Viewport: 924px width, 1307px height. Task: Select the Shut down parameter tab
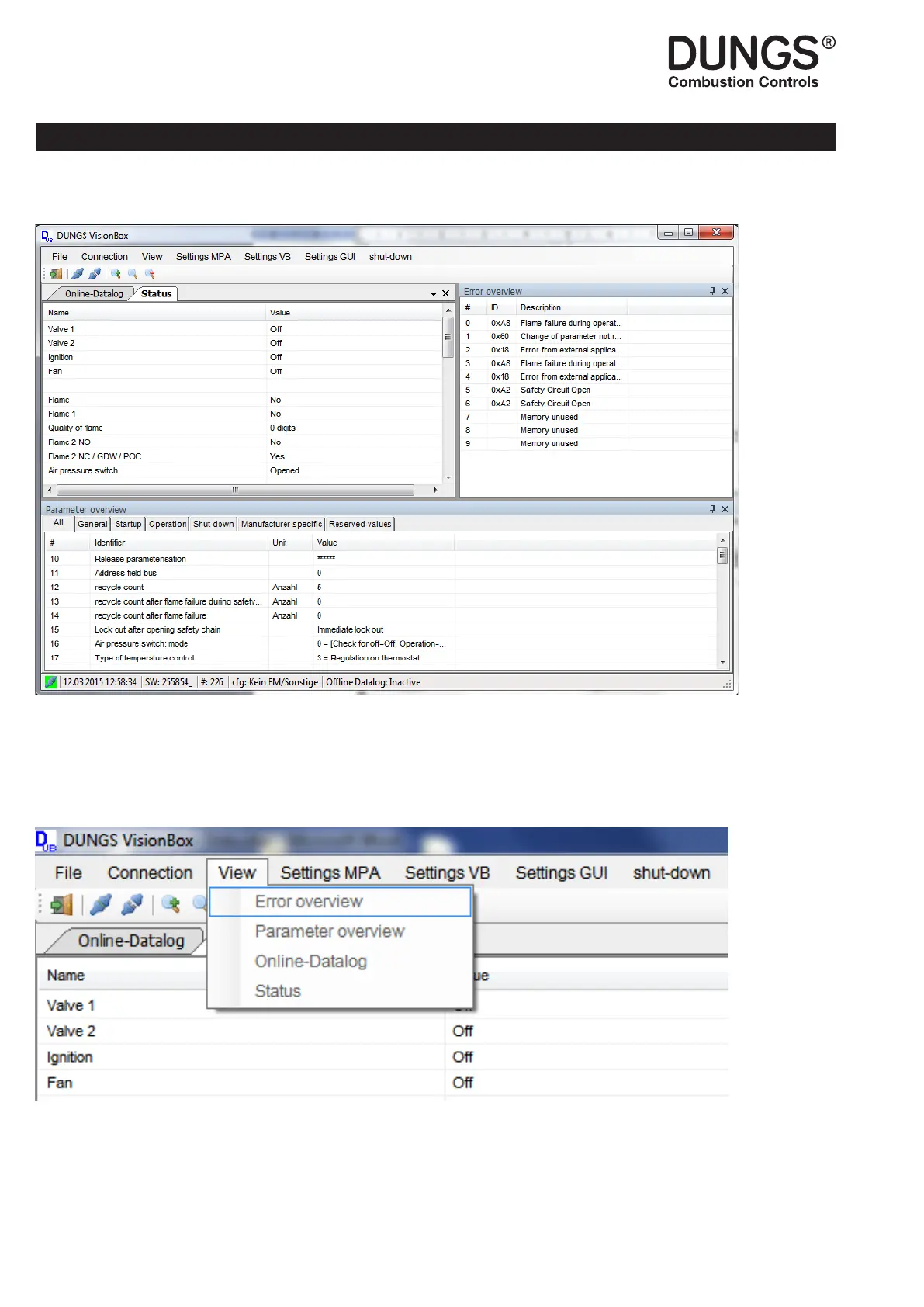[x=213, y=524]
